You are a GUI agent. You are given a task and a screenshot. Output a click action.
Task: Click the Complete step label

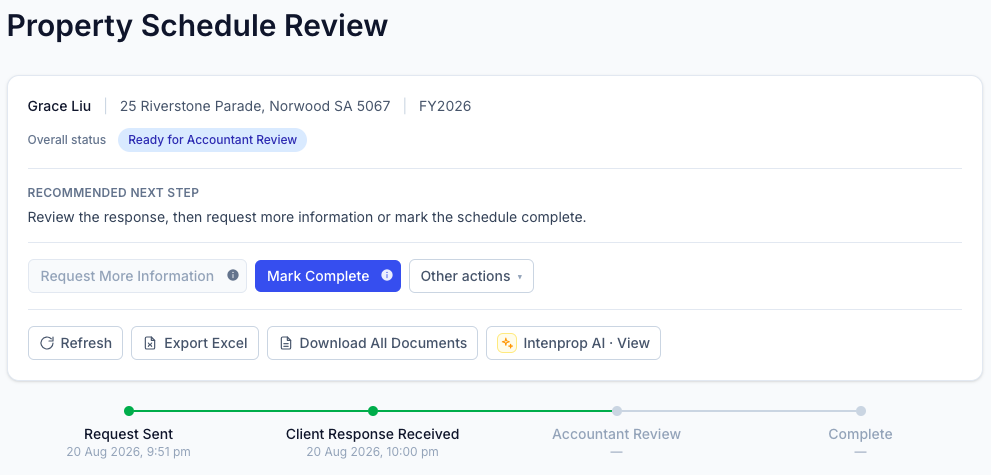[860, 434]
